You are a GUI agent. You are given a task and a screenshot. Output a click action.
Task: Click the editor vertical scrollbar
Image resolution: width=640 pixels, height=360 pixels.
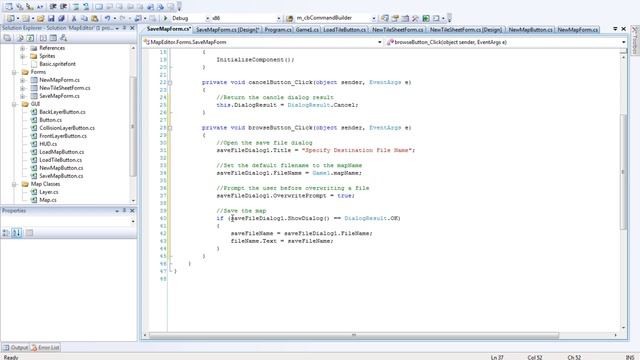coord(623,171)
